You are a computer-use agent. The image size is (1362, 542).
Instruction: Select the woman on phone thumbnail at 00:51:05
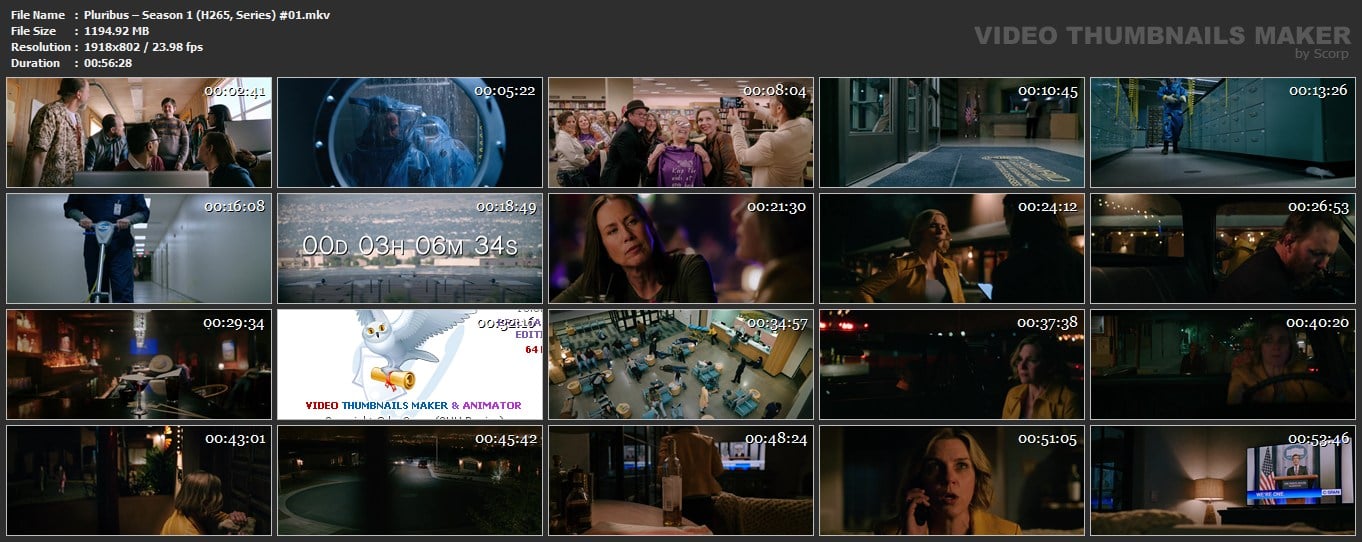pyautogui.click(x=952, y=481)
